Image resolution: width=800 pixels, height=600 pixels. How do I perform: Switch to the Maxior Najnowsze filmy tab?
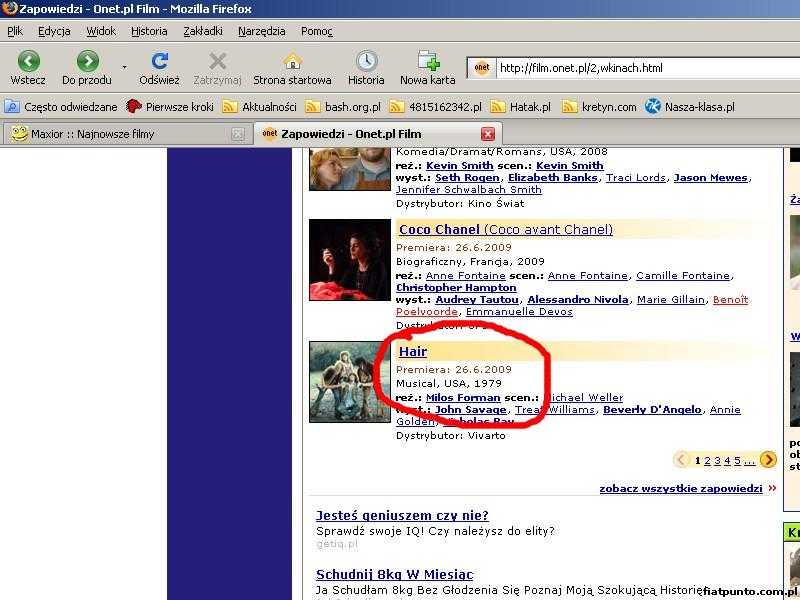pyautogui.click(x=127, y=134)
